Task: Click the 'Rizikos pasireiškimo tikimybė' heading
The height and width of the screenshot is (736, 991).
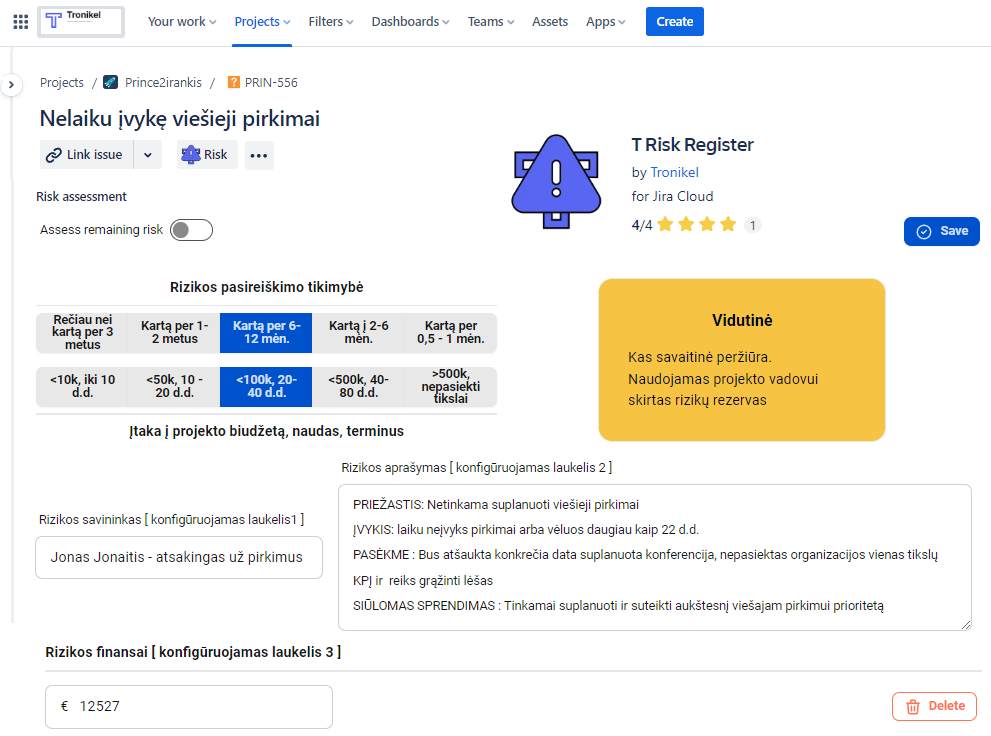Action: point(266,287)
